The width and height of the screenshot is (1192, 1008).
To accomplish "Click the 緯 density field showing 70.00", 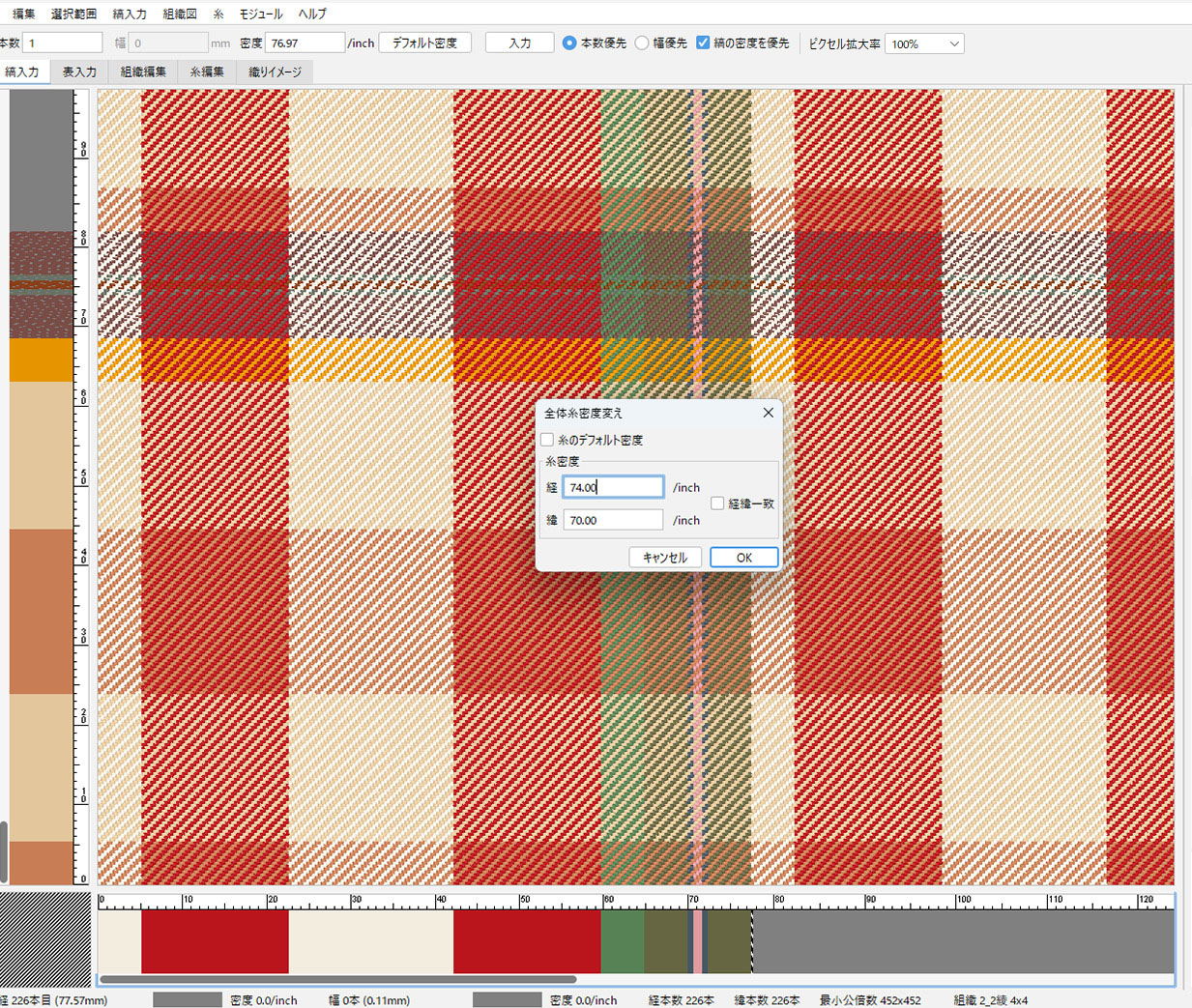I will point(613,520).
